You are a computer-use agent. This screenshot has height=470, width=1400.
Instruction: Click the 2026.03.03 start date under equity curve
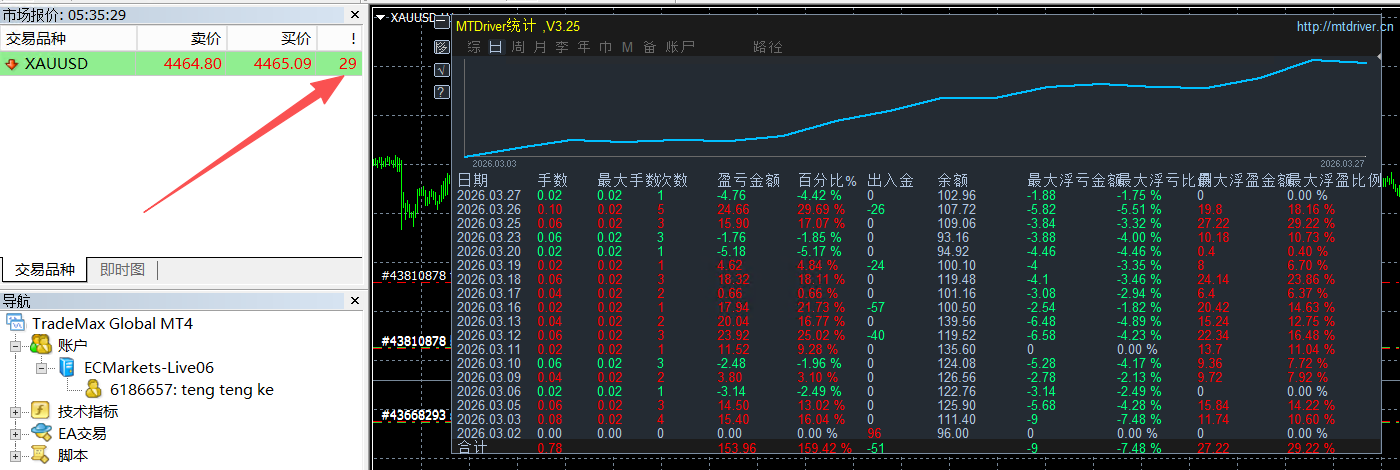pos(494,162)
